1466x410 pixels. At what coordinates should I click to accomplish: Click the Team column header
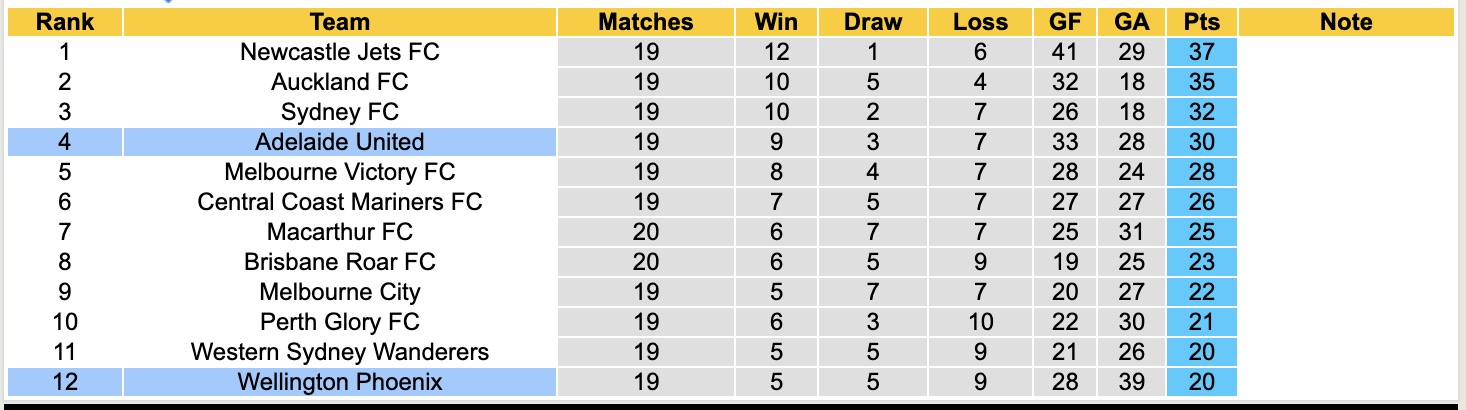340,22
